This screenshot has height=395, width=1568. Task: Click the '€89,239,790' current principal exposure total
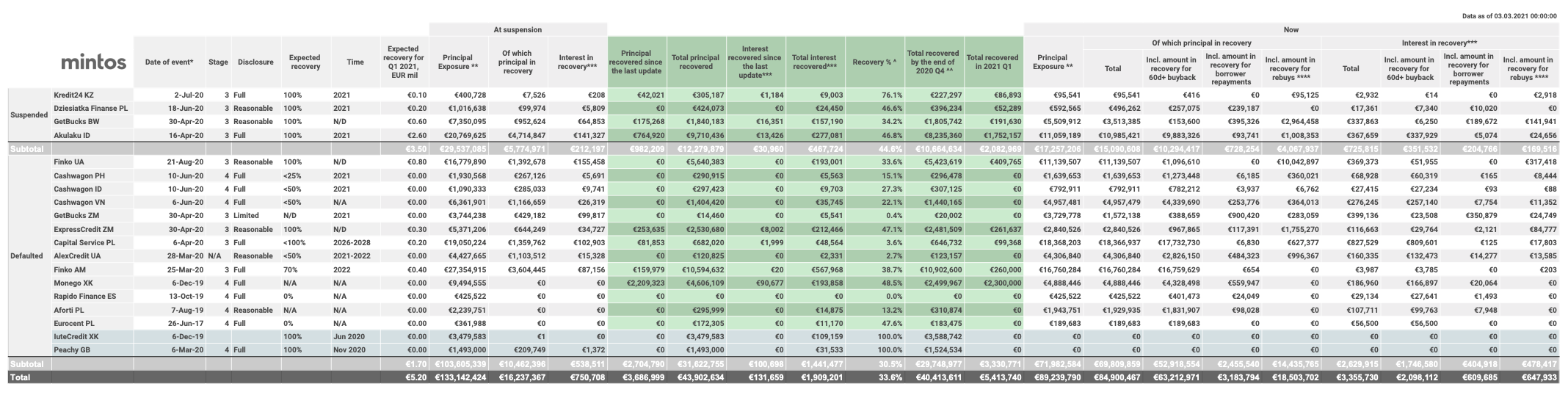point(1055,377)
